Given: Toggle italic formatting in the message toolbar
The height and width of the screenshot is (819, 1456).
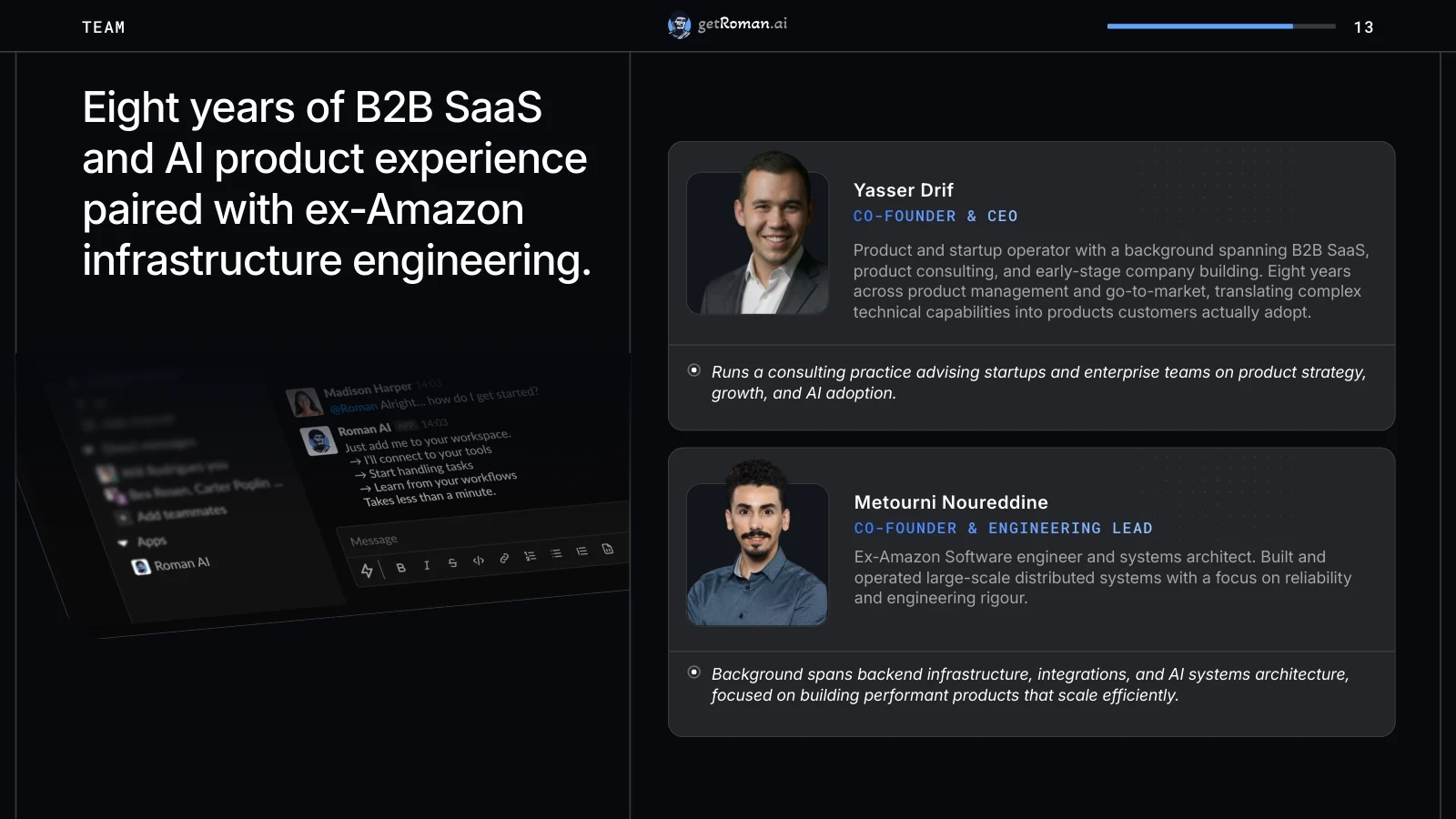Looking at the screenshot, I should [427, 565].
